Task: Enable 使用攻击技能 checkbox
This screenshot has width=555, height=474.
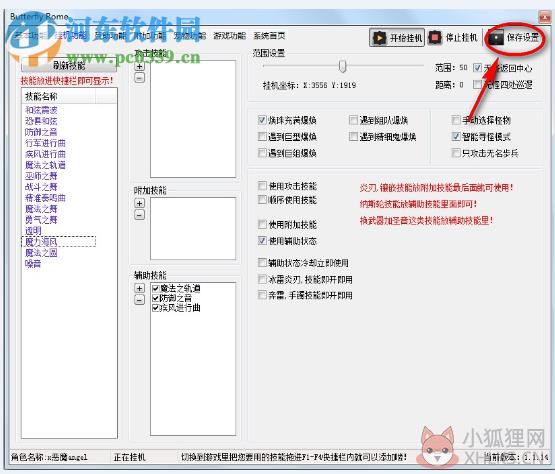Action: click(x=262, y=186)
